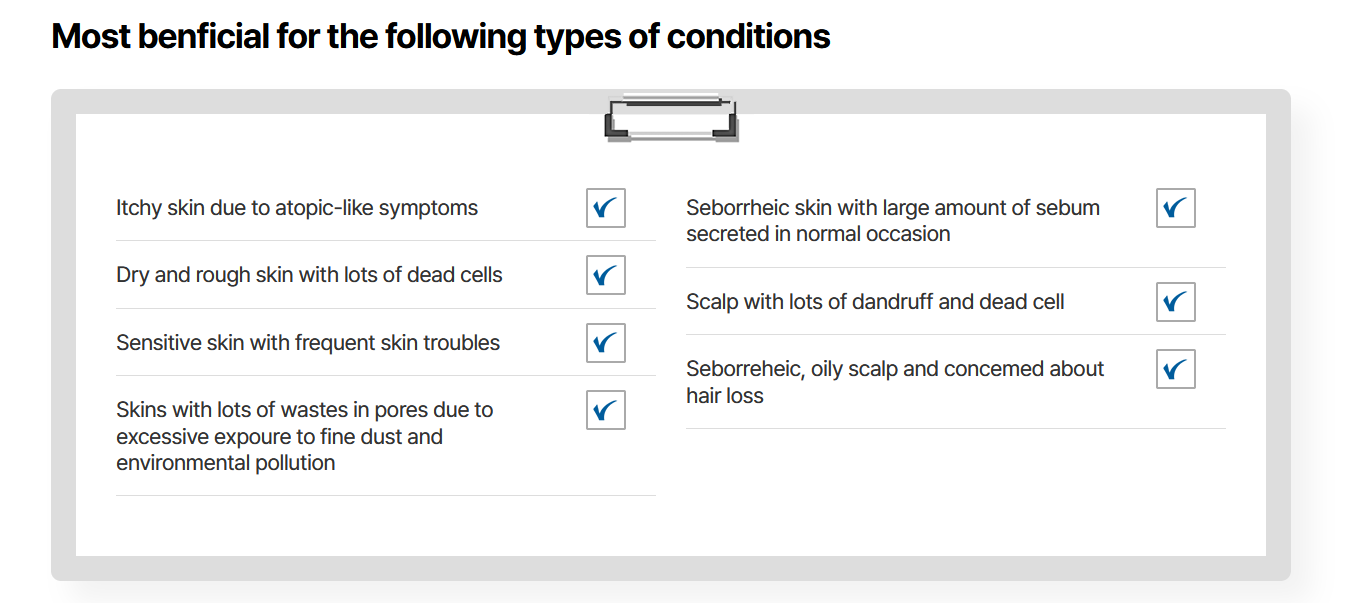Select 'Dry and rough skin' condition text
This screenshot has height=603, width=1363.
[309, 275]
